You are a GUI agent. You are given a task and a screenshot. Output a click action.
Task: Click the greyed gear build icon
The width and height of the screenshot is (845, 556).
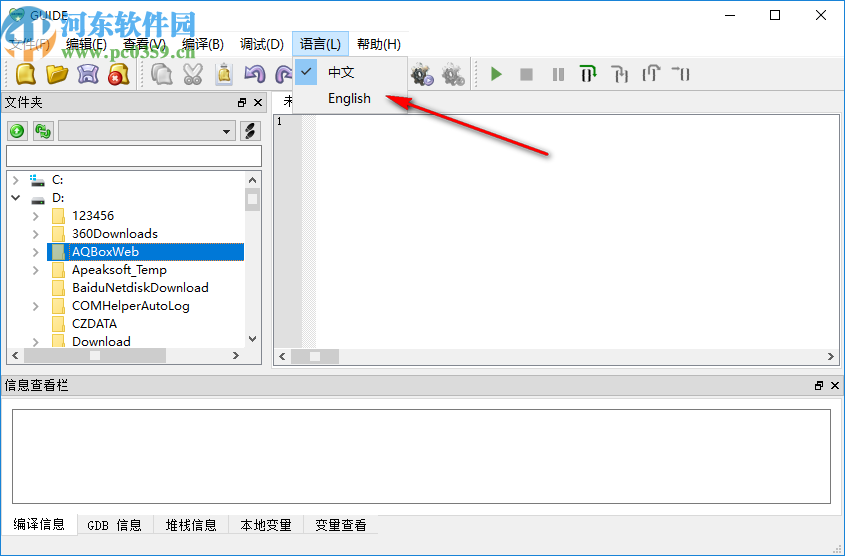(x=453, y=74)
